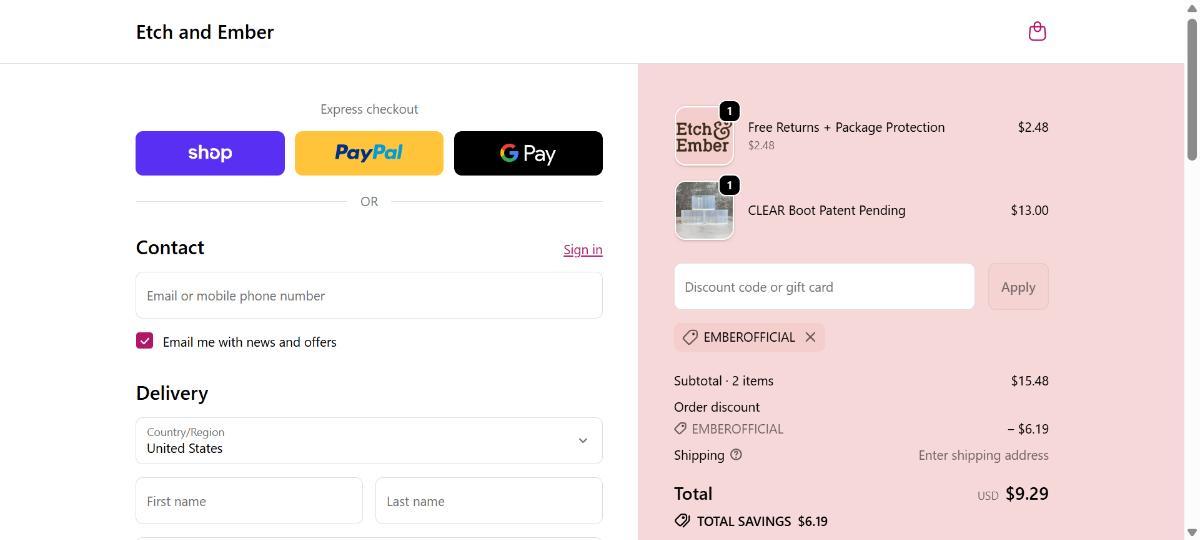Remove the EMBEROFFICIAL discount code tag

tap(810, 337)
